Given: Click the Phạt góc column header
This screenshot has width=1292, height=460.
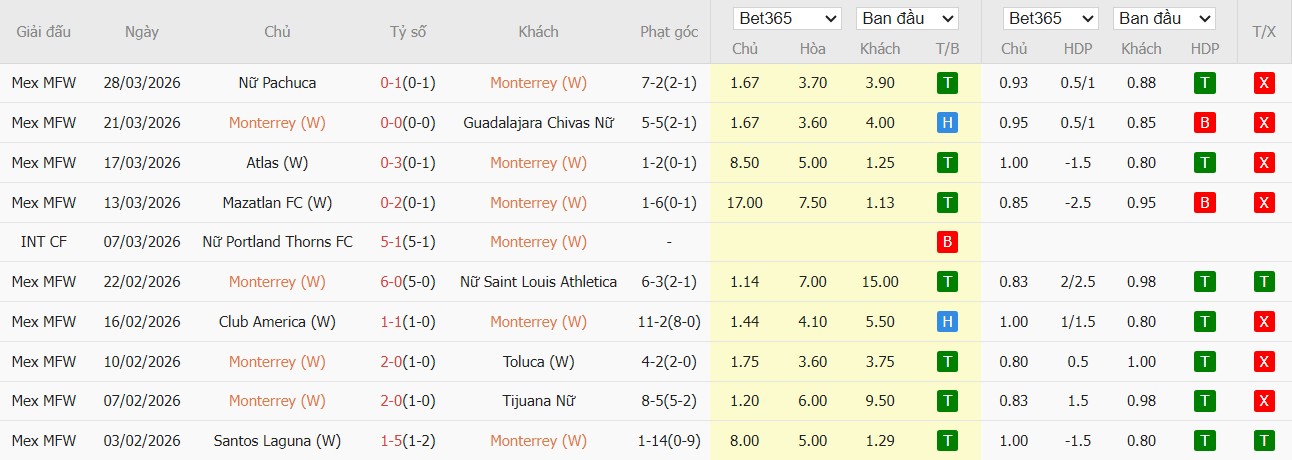Looking at the screenshot, I should click(669, 32).
